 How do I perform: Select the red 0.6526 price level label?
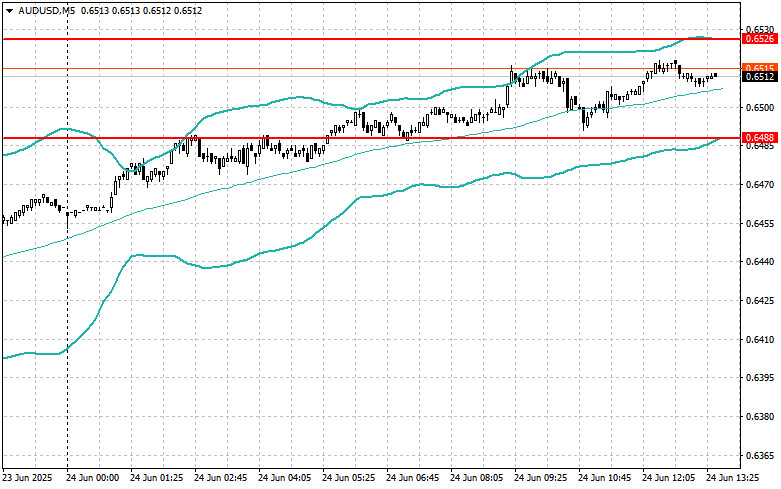[760, 39]
